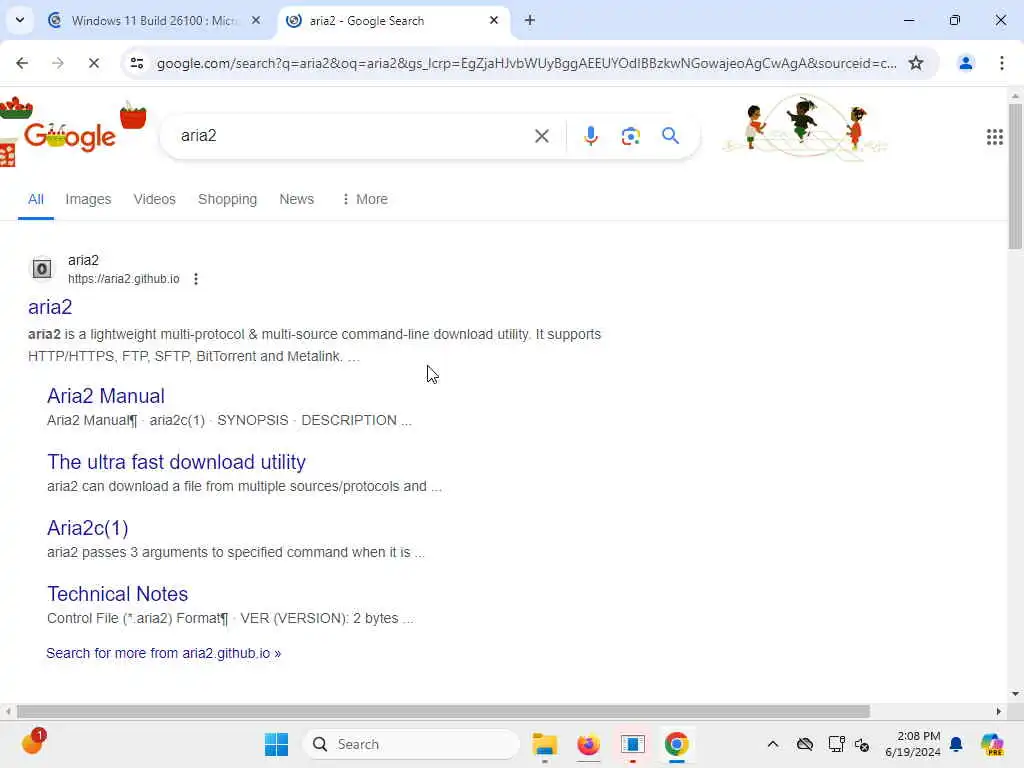Click the taskbar Search box
Screen dimensions: 1024x768
click(x=411, y=744)
